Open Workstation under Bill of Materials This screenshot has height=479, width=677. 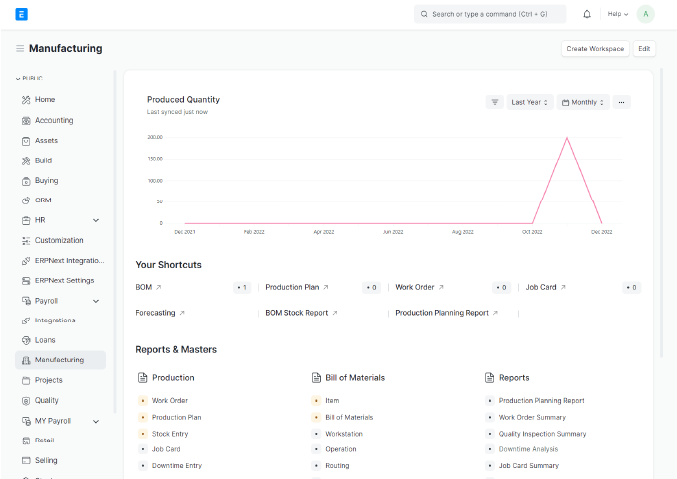click(344, 434)
